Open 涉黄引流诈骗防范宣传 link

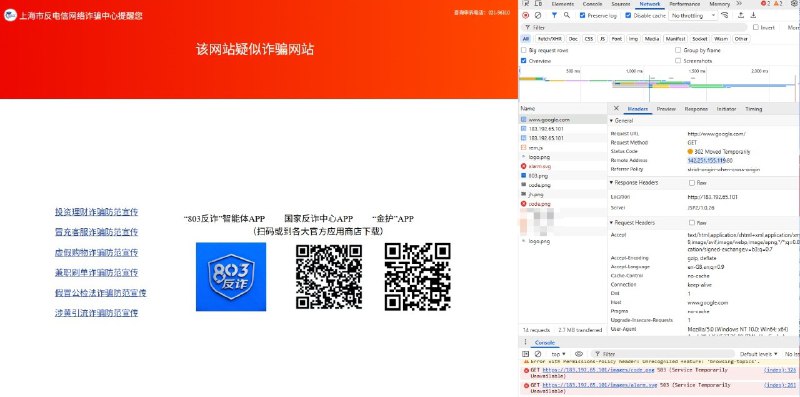pos(96,313)
